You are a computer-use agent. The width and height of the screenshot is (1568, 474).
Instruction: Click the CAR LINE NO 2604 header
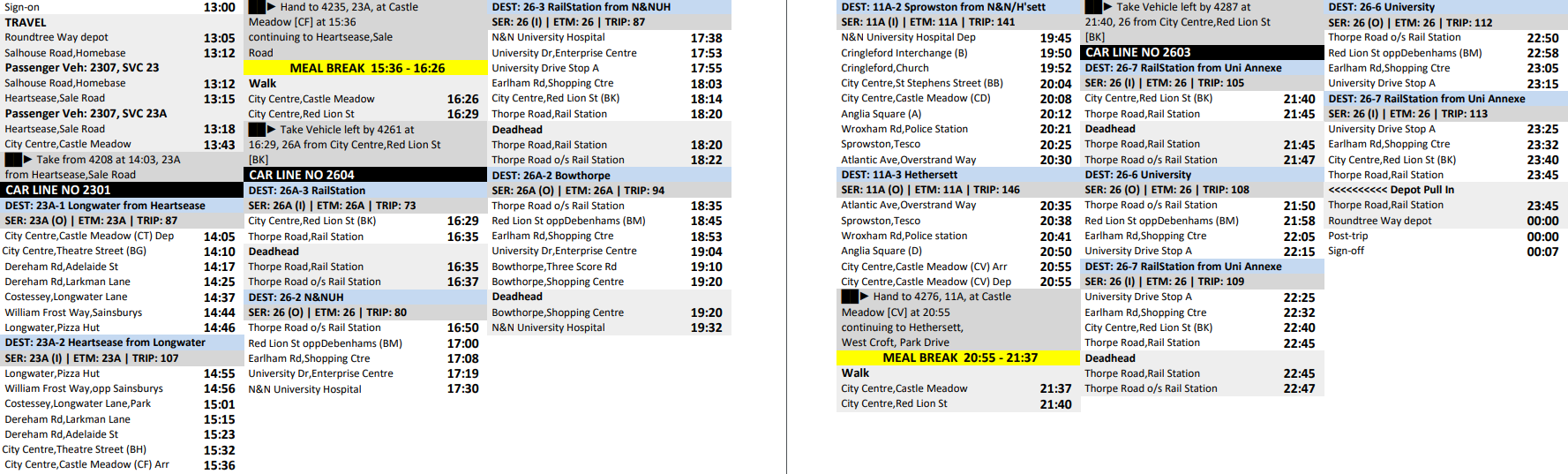[365, 175]
